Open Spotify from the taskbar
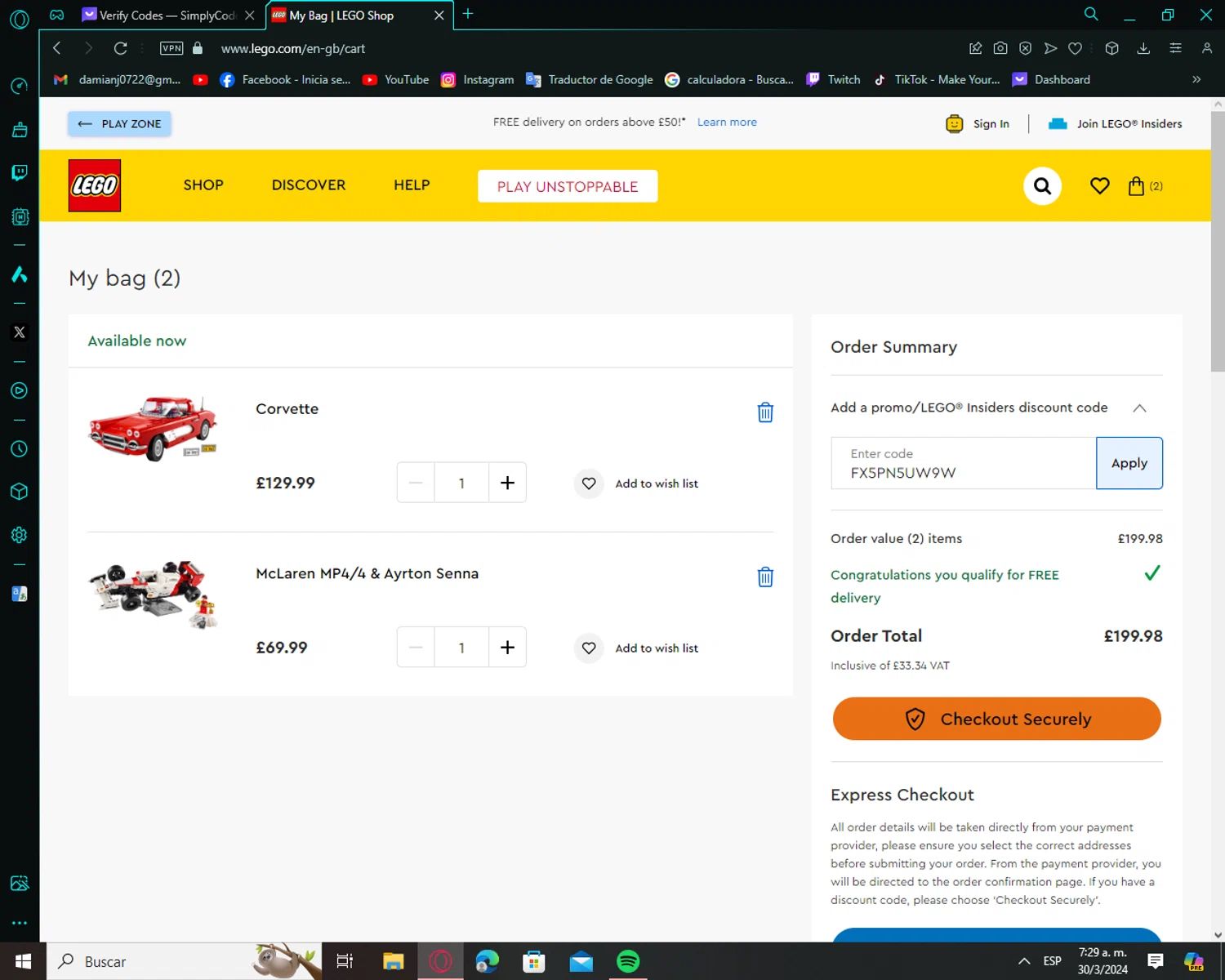This screenshot has height=980, width=1225. click(x=628, y=961)
